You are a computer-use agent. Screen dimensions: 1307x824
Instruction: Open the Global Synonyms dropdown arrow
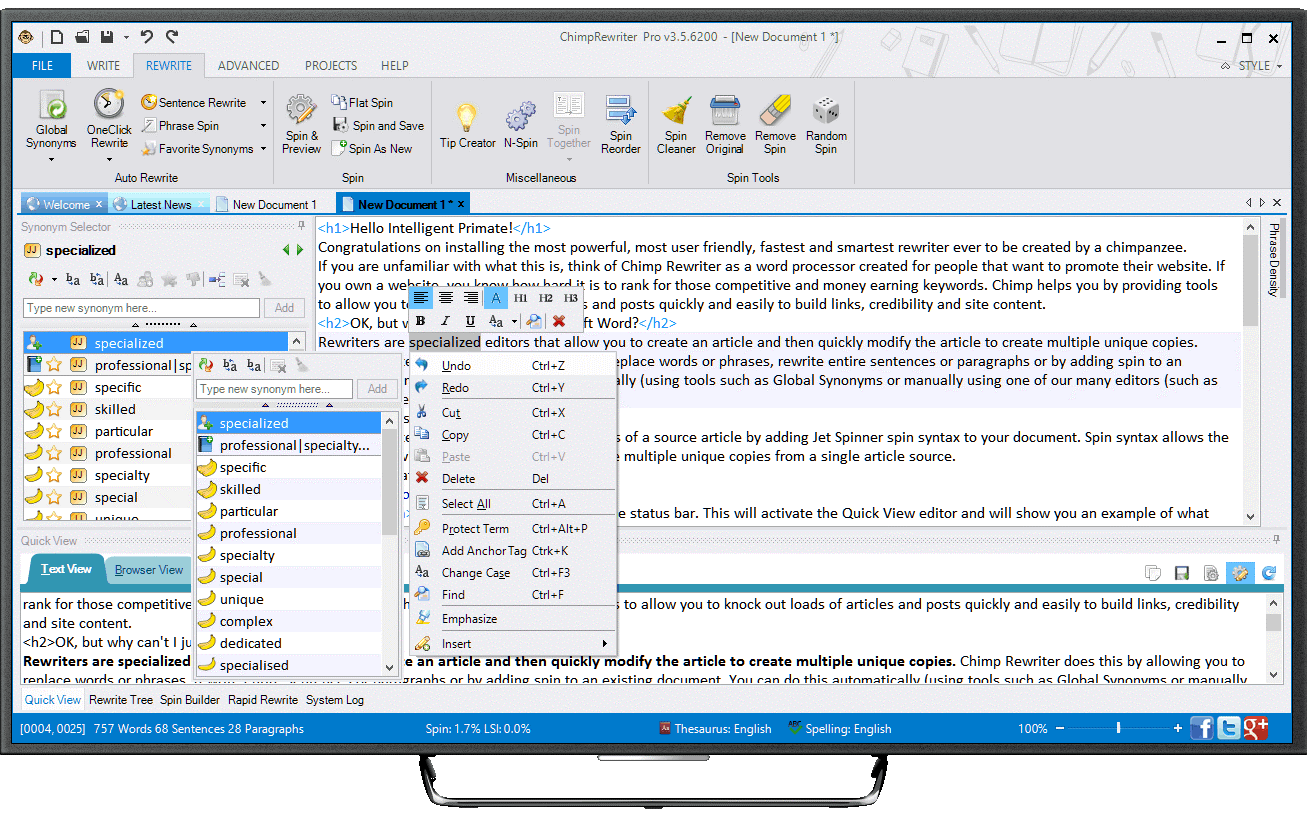point(51,162)
